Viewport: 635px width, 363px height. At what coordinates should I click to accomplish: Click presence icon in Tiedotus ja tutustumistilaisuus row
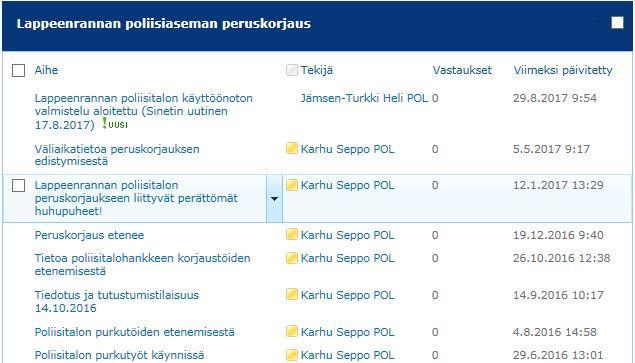(x=292, y=294)
